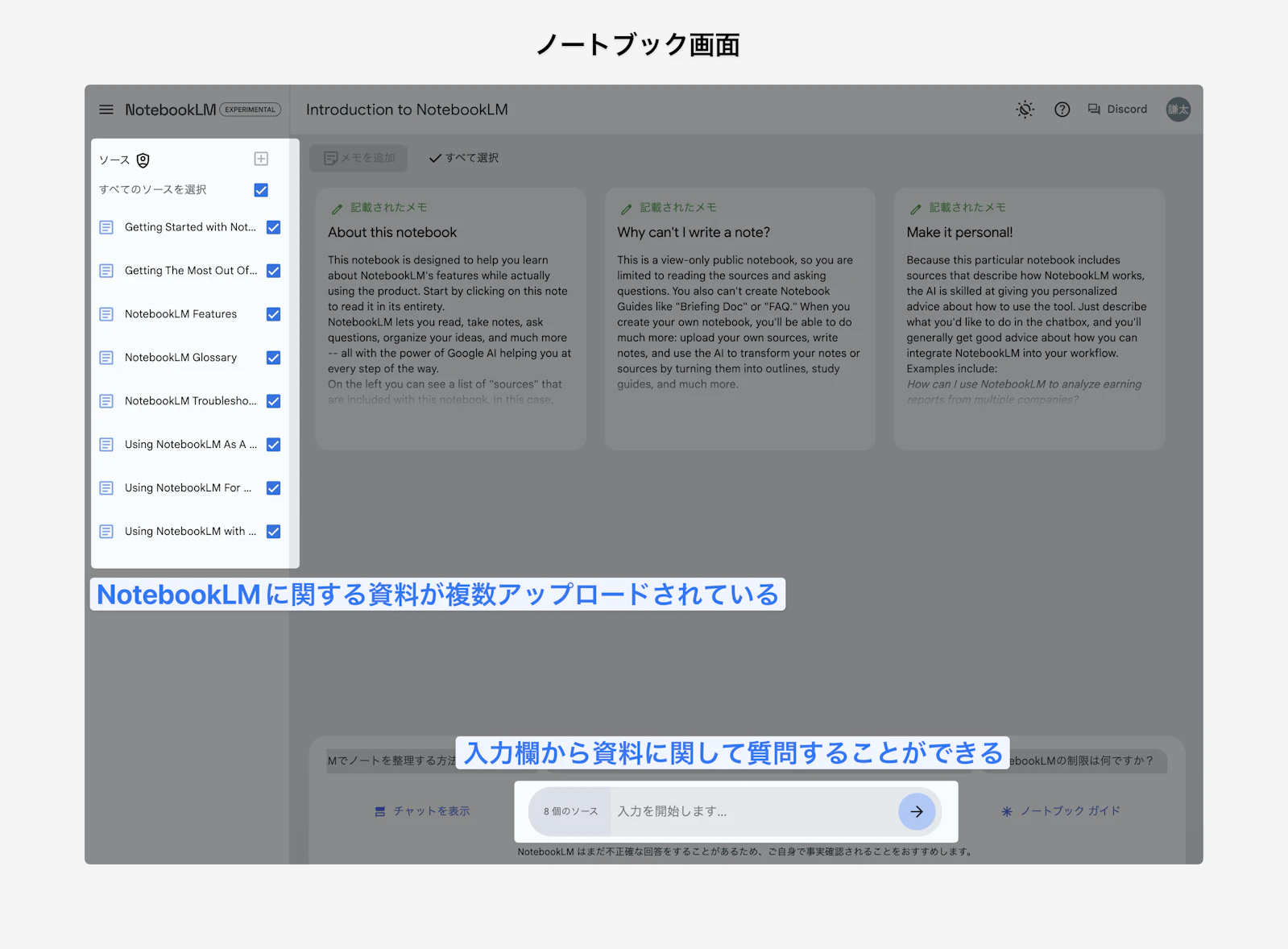
Task: Click document icon of Using NotebookLM As A
Action: [x=106, y=445]
